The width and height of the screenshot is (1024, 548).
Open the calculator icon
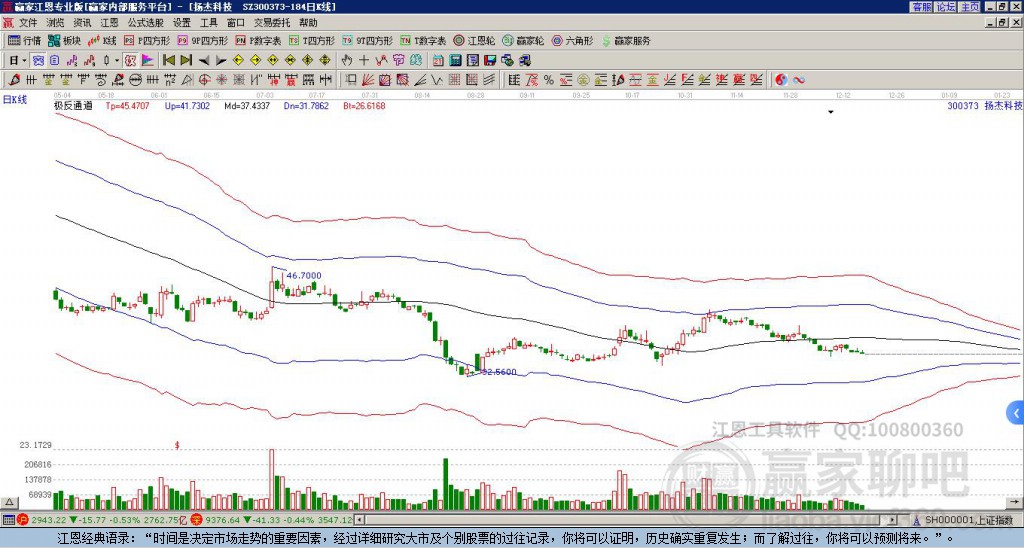tap(455, 60)
